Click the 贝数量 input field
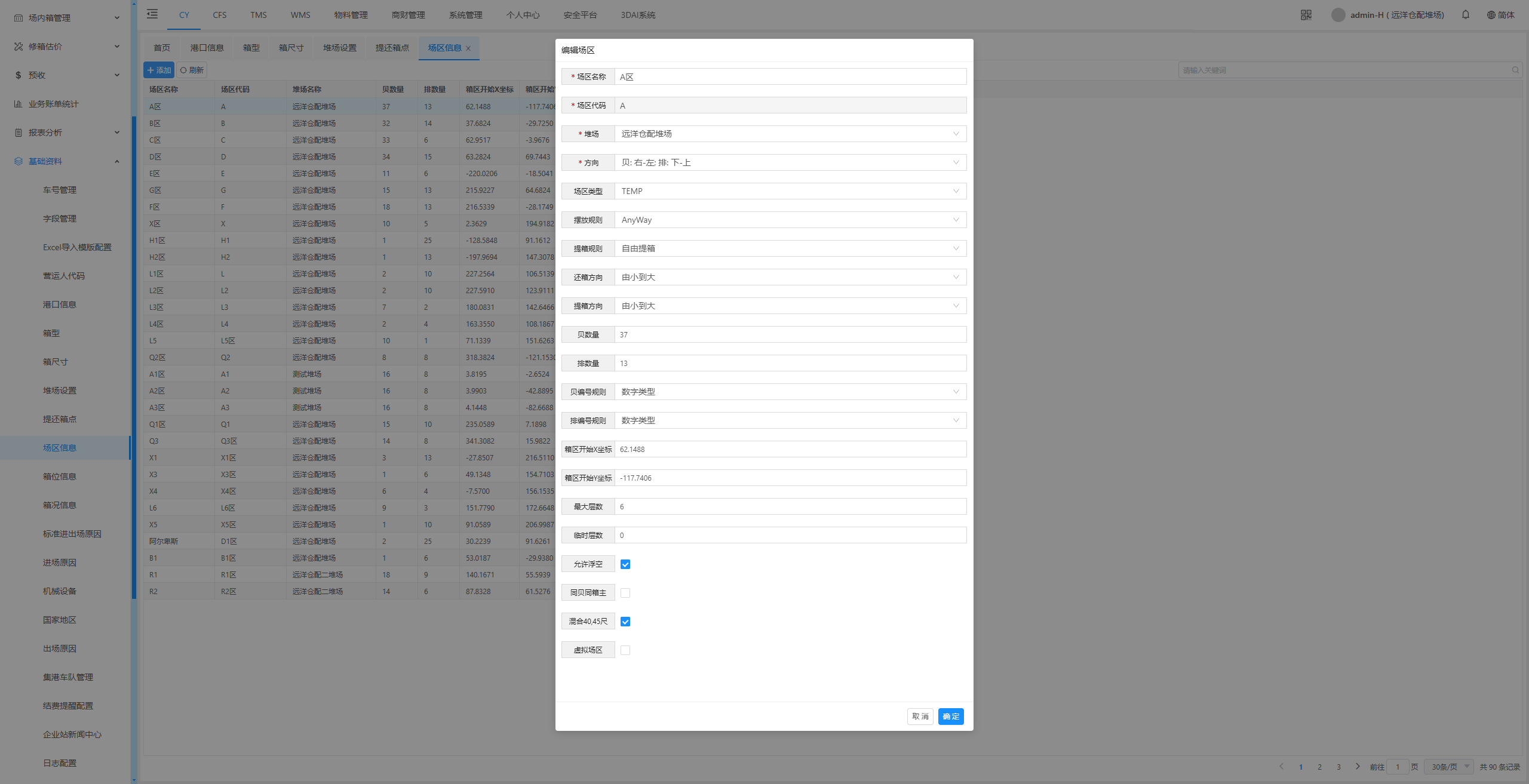 click(790, 334)
